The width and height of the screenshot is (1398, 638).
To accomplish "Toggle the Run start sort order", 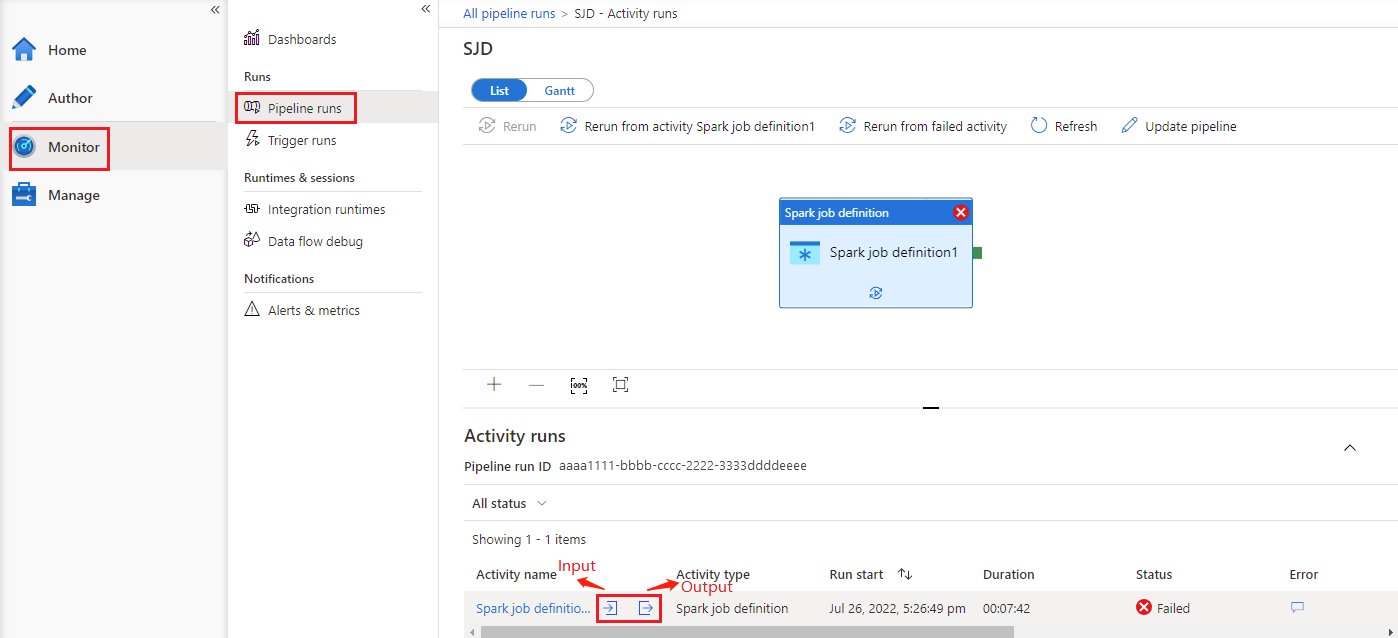I will coord(904,574).
